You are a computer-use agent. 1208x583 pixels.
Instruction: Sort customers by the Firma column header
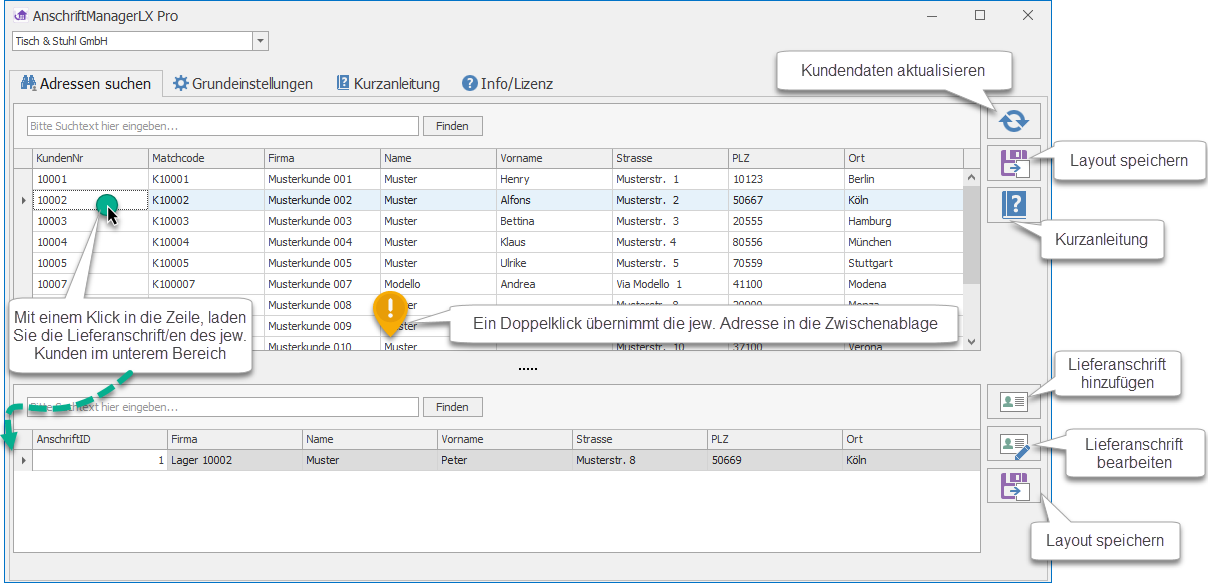pyautogui.click(x=322, y=158)
